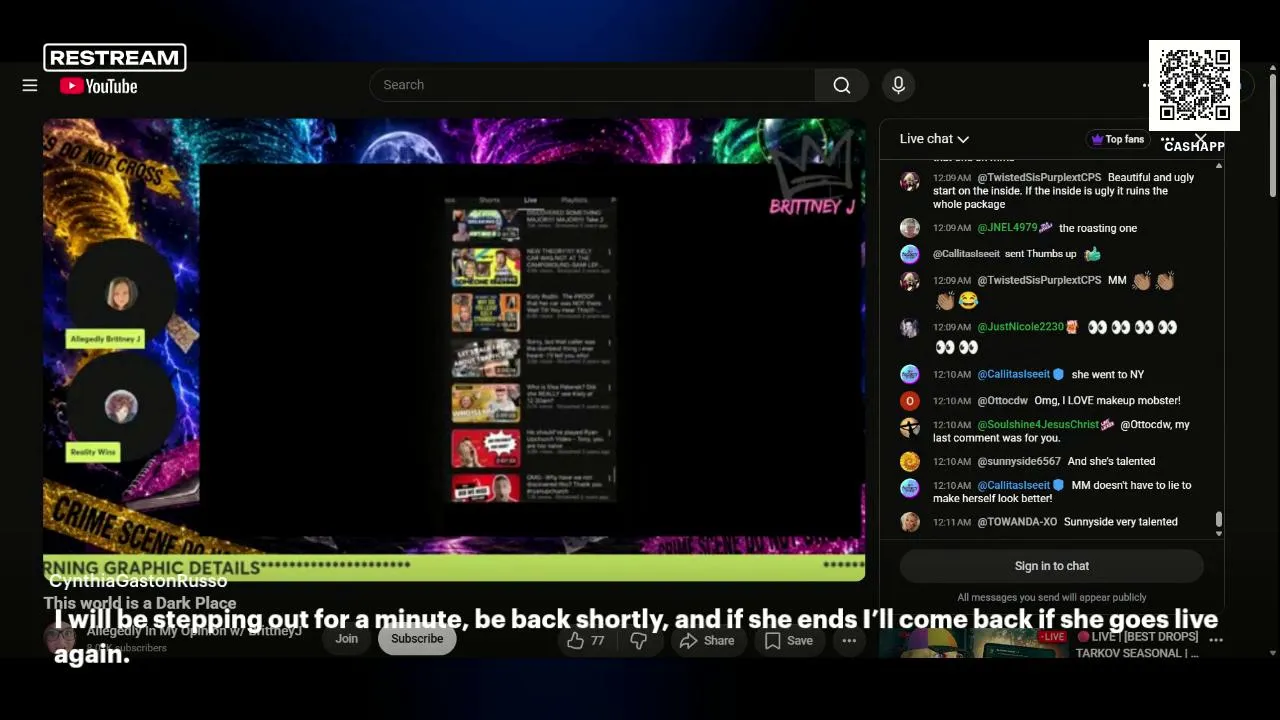Open avatar beside JustNicole2230's eyes message
Viewport: 1280px width, 720px height.
click(909, 327)
